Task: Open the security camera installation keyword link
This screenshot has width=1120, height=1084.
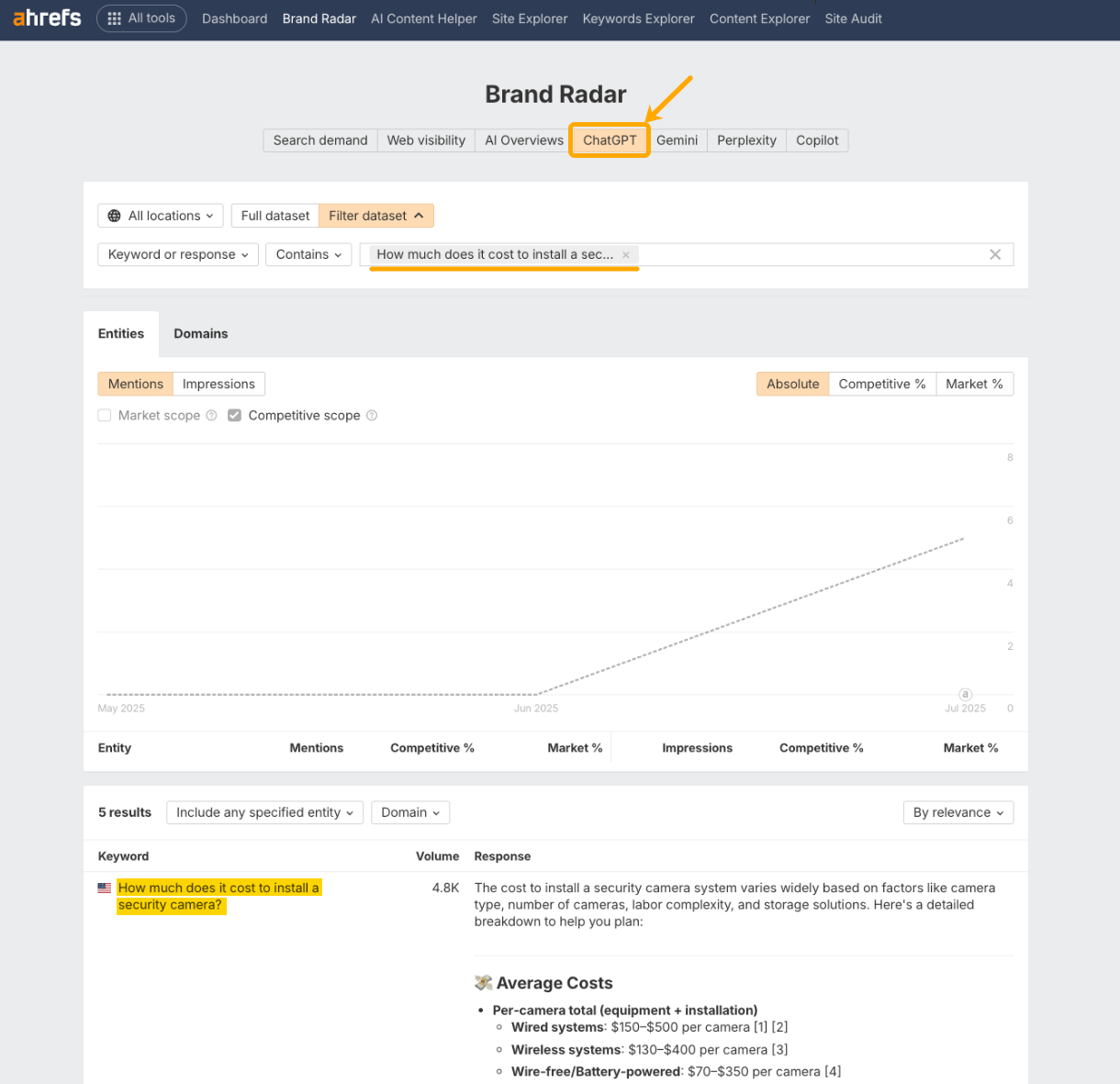Action: point(218,896)
